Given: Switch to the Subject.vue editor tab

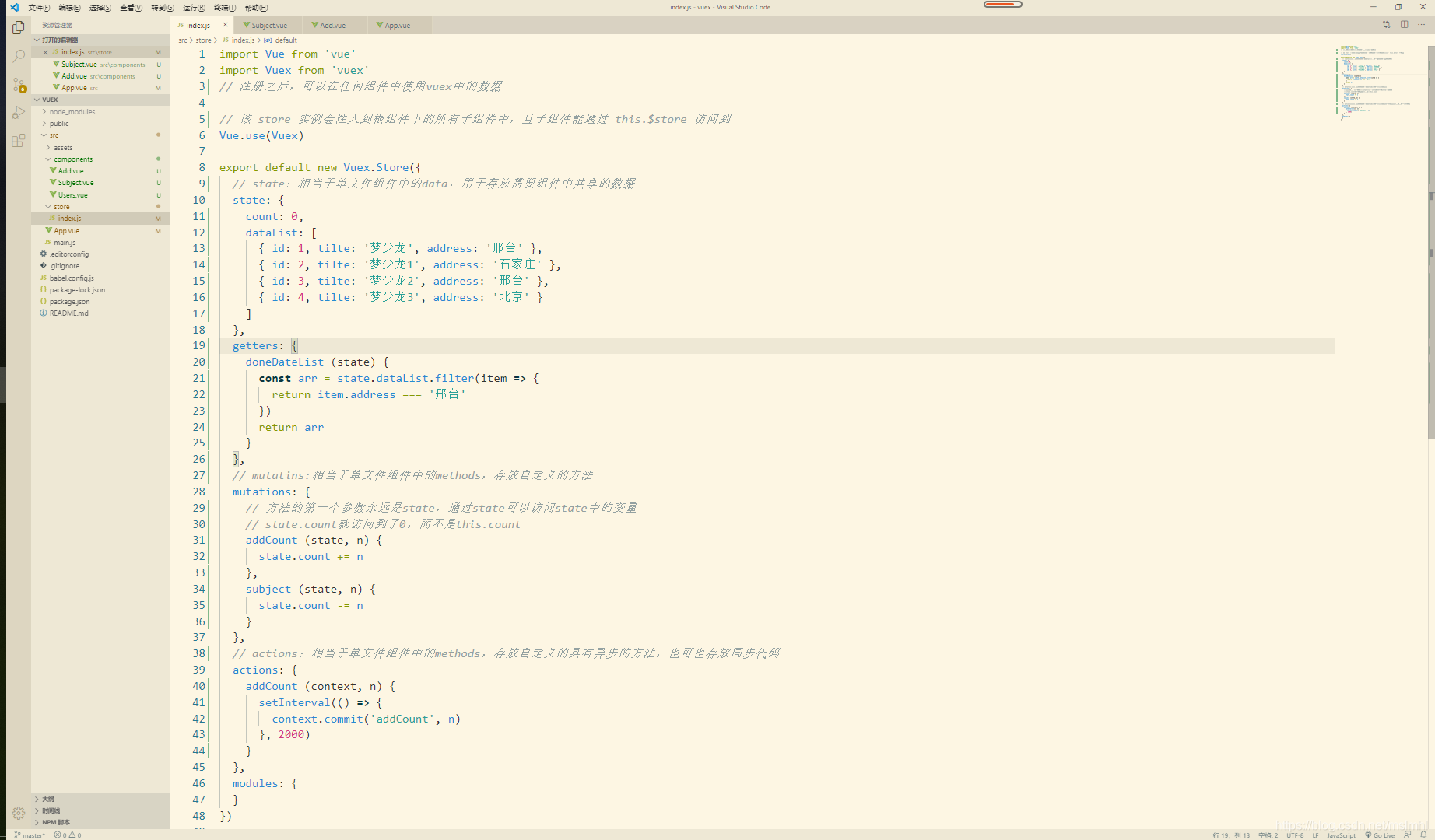Looking at the screenshot, I should tap(269, 25).
